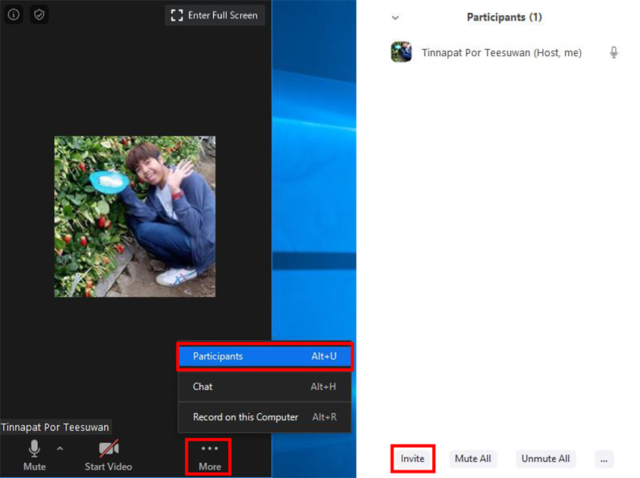
Task: Start Video from the meeting toolbar
Action: point(108,456)
